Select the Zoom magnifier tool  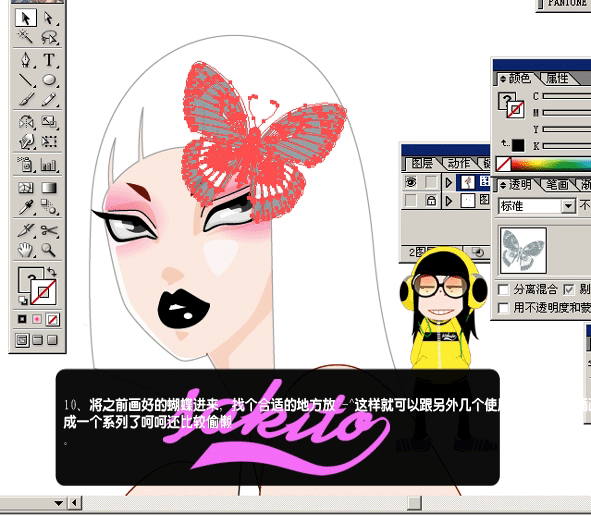coord(49,250)
